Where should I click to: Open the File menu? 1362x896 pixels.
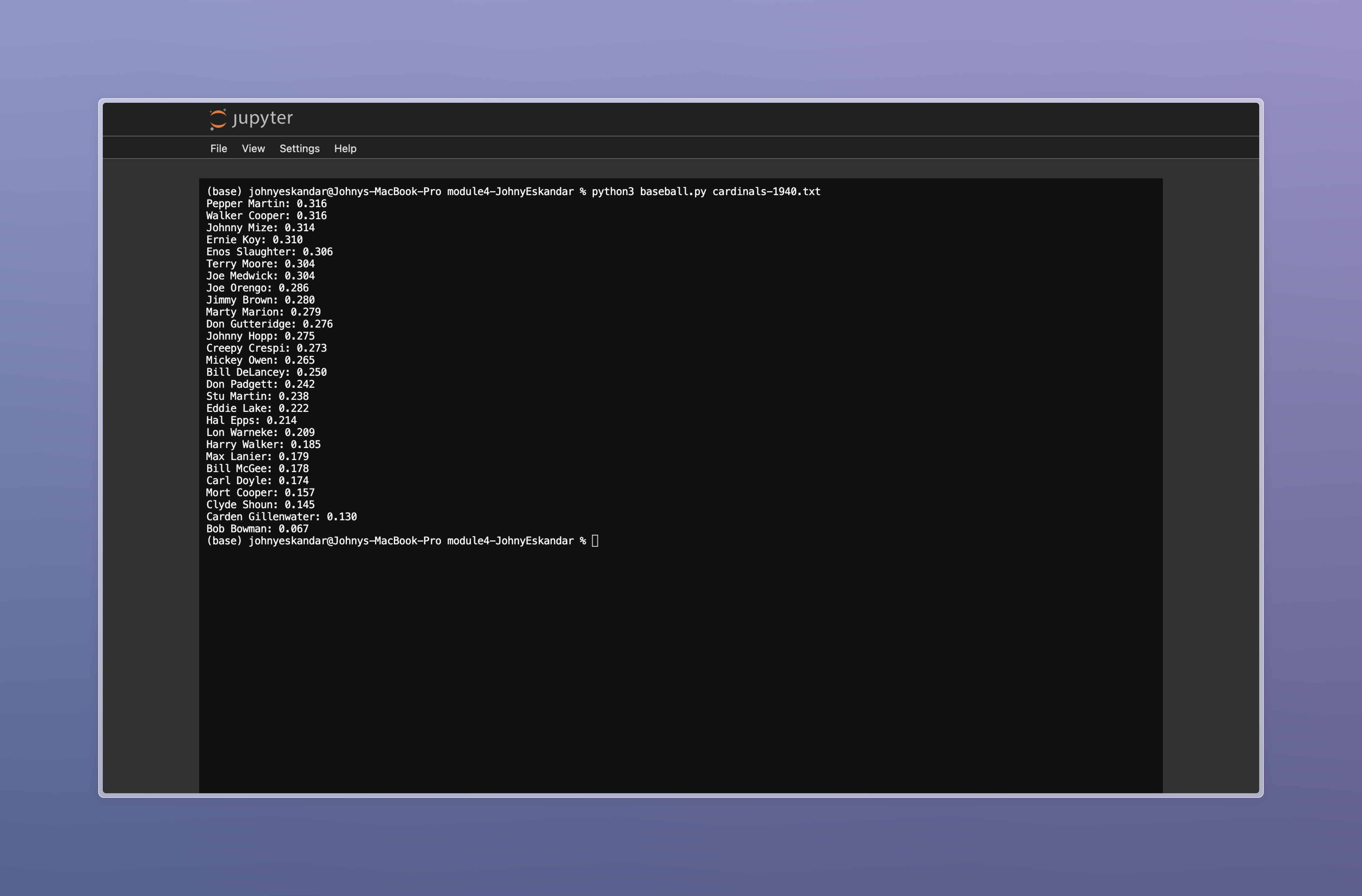coord(218,149)
